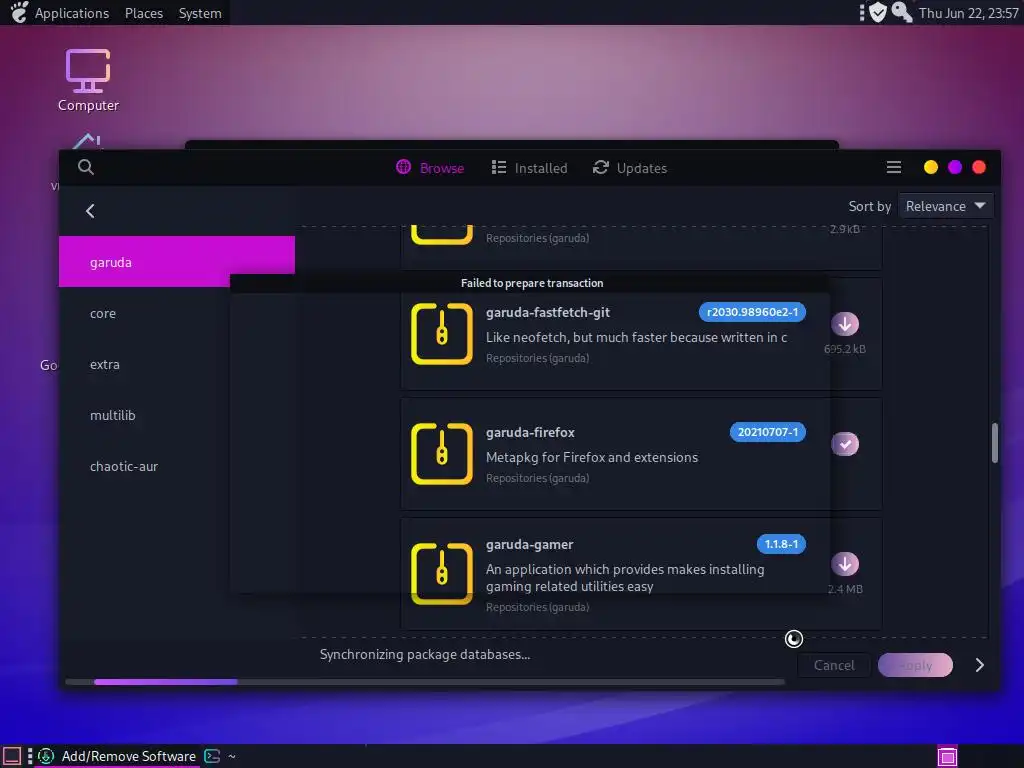
Task: Open the Applications menu in top panel
Action: click(x=72, y=13)
